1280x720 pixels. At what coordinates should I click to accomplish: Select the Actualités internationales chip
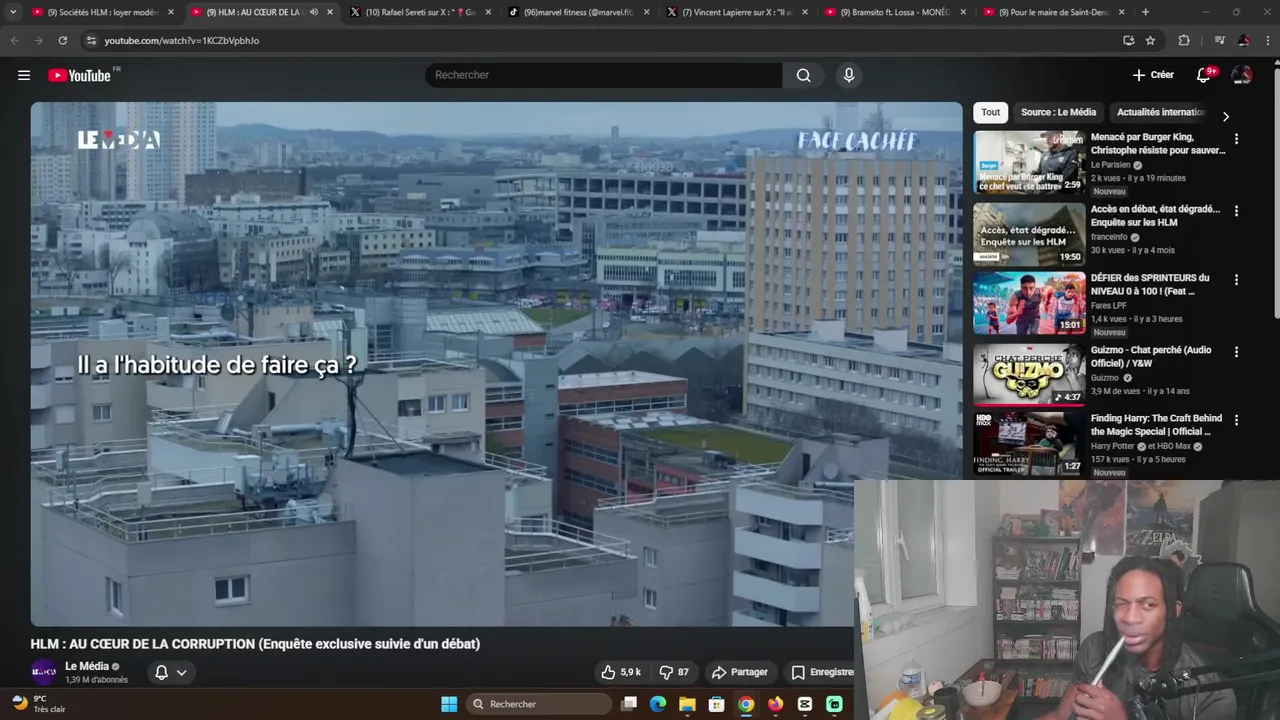(x=1161, y=112)
